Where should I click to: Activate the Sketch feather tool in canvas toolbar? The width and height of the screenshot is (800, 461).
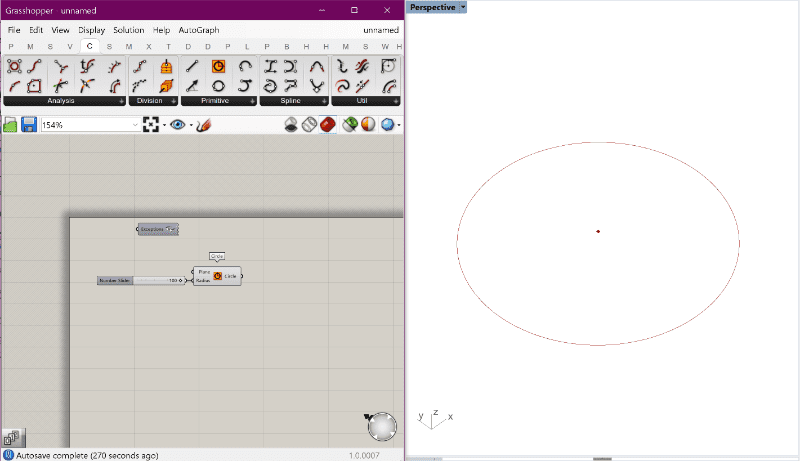203,125
